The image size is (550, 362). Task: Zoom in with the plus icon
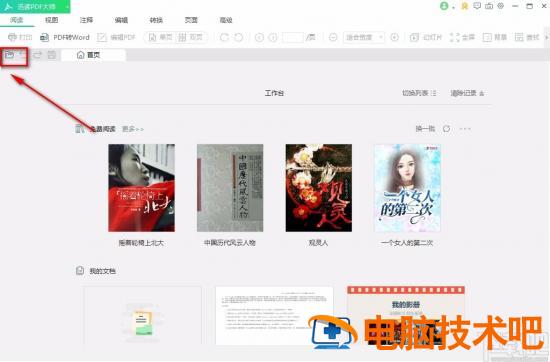pyautogui.click(x=395, y=37)
